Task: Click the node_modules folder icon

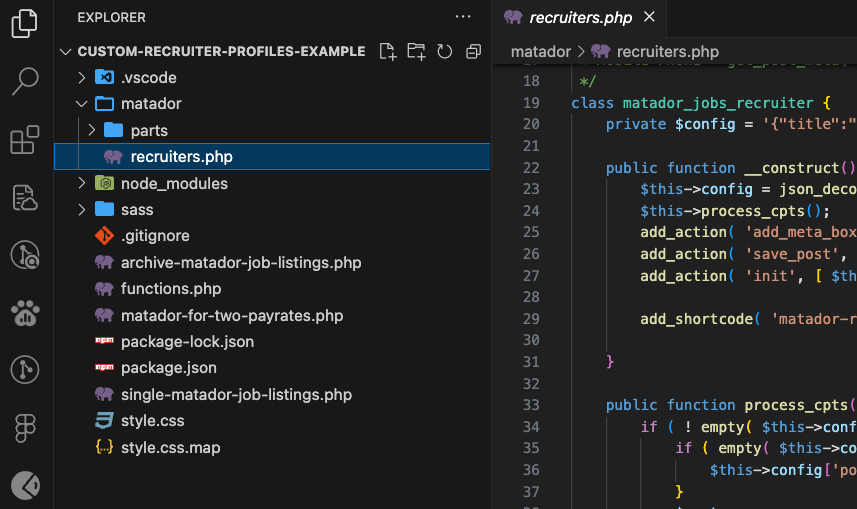Action: (104, 183)
